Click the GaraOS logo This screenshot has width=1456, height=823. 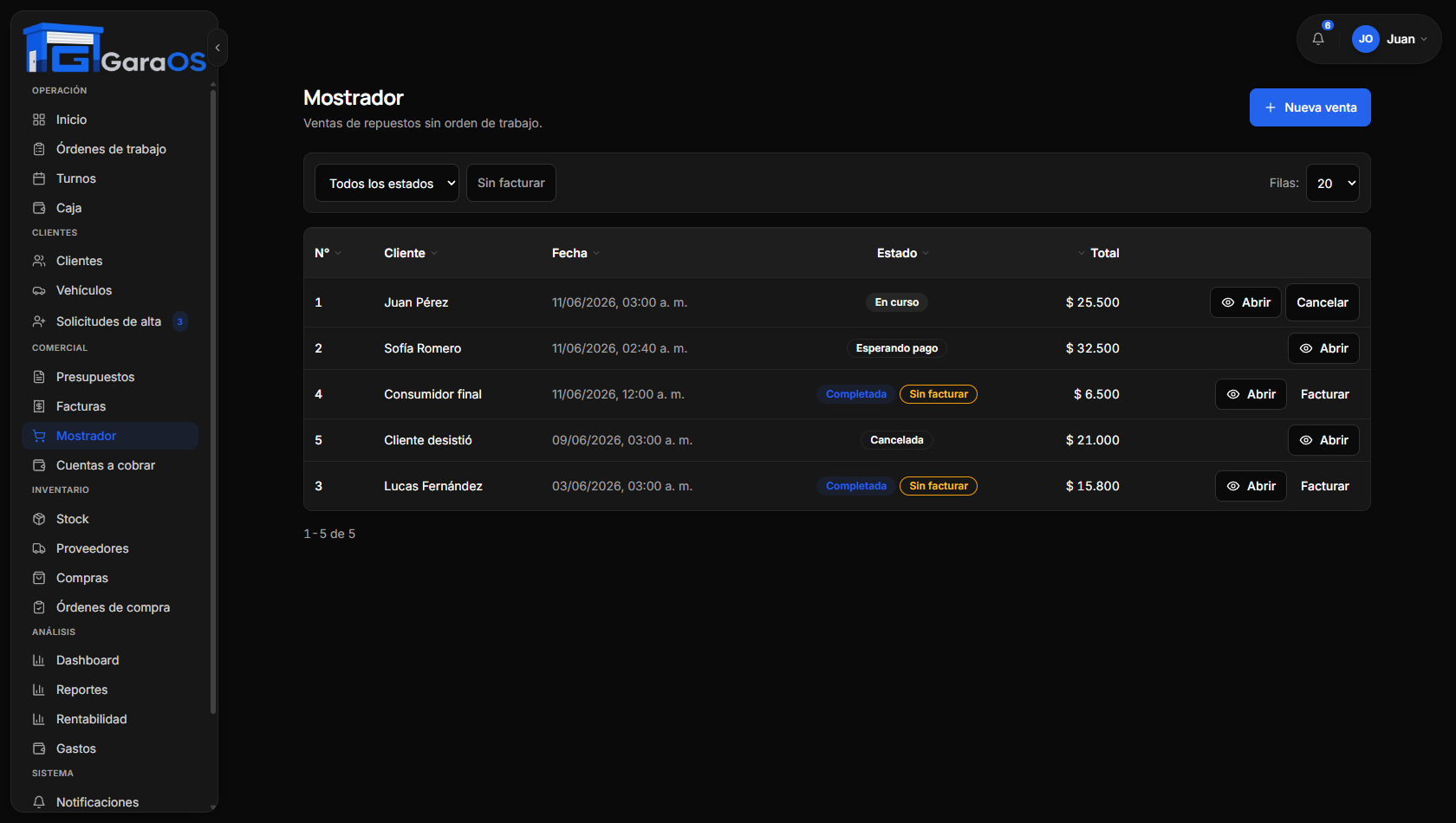pos(115,49)
